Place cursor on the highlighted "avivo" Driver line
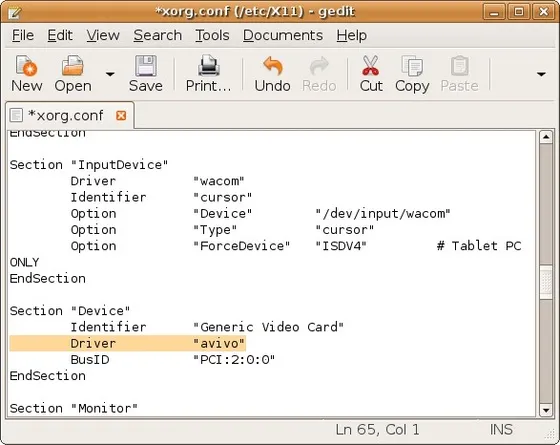The height and width of the screenshot is (445, 560). coord(128,343)
